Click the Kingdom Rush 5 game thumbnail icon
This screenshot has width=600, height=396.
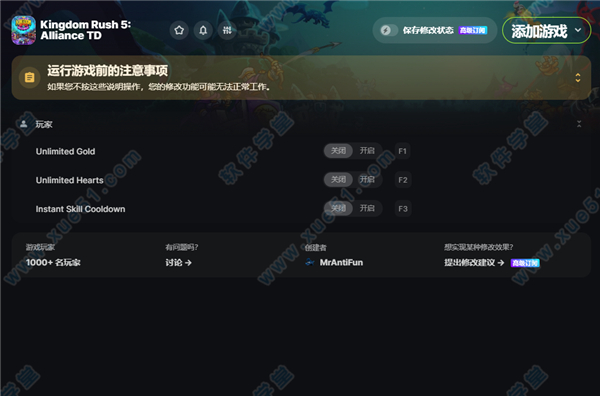(x=23, y=30)
